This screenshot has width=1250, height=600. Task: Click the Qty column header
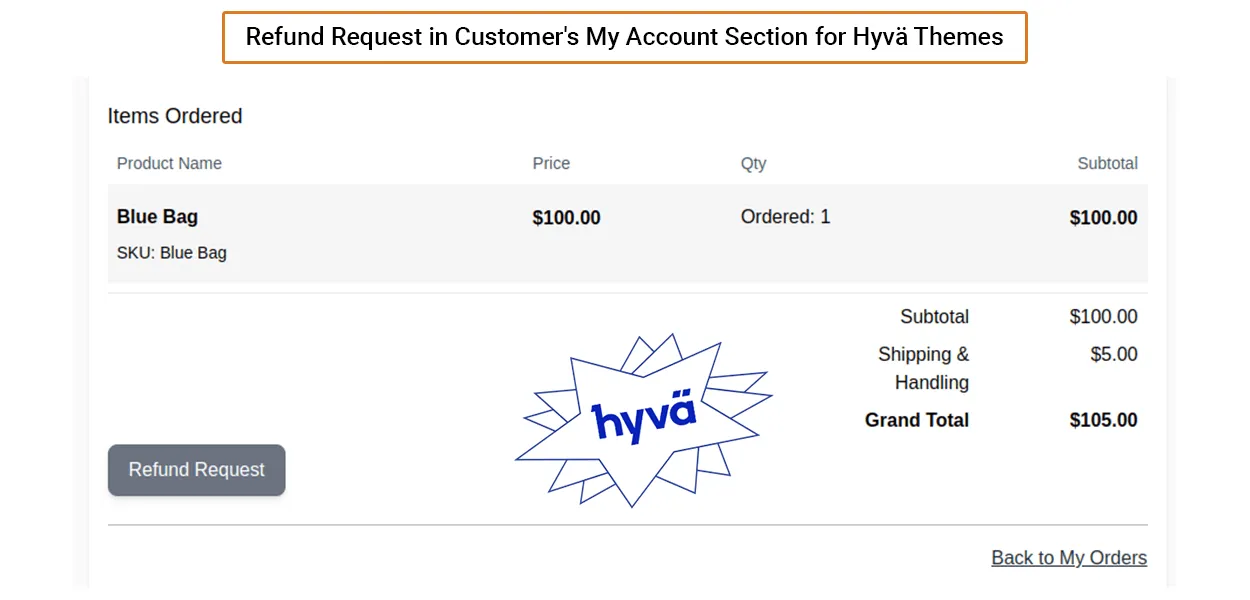point(753,163)
